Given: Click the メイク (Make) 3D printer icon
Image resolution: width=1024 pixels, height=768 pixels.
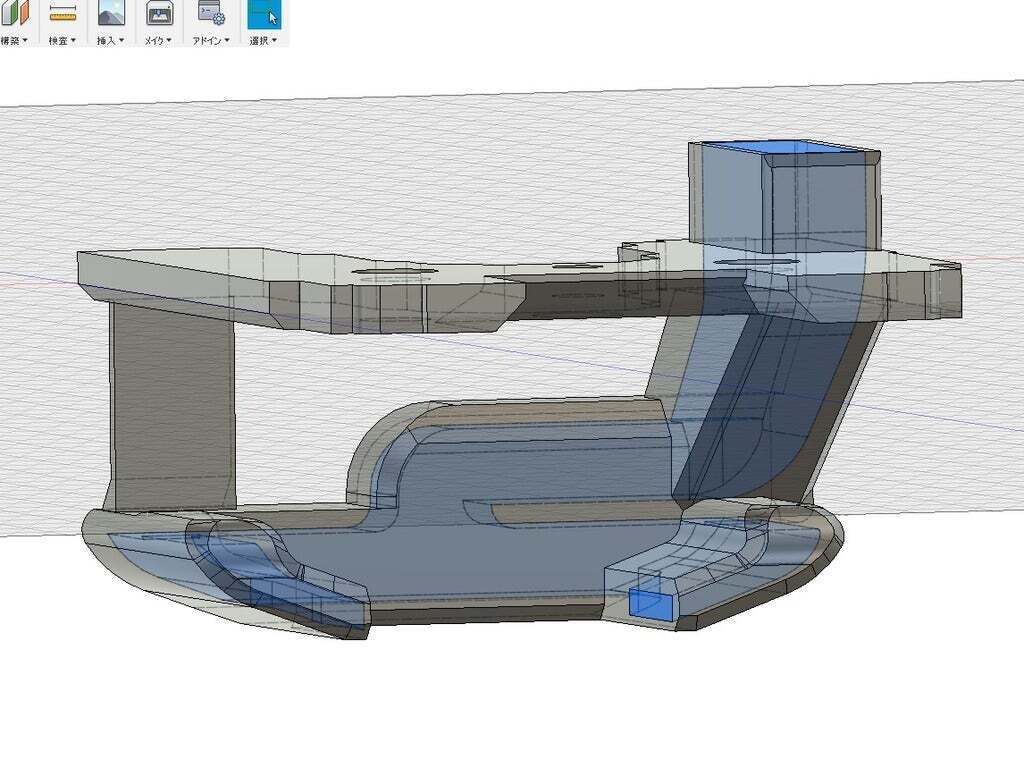Looking at the screenshot, I should tap(161, 15).
